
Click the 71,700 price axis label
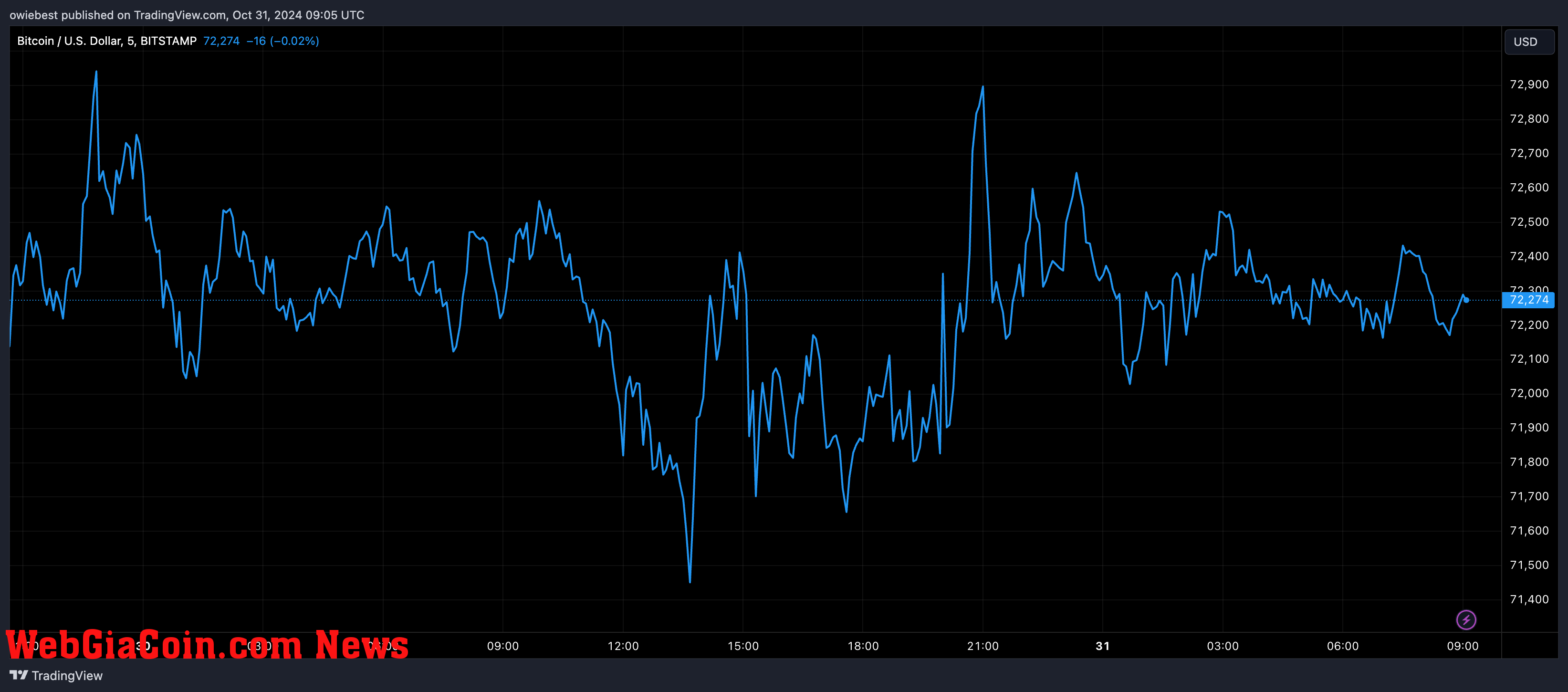coord(1529,497)
